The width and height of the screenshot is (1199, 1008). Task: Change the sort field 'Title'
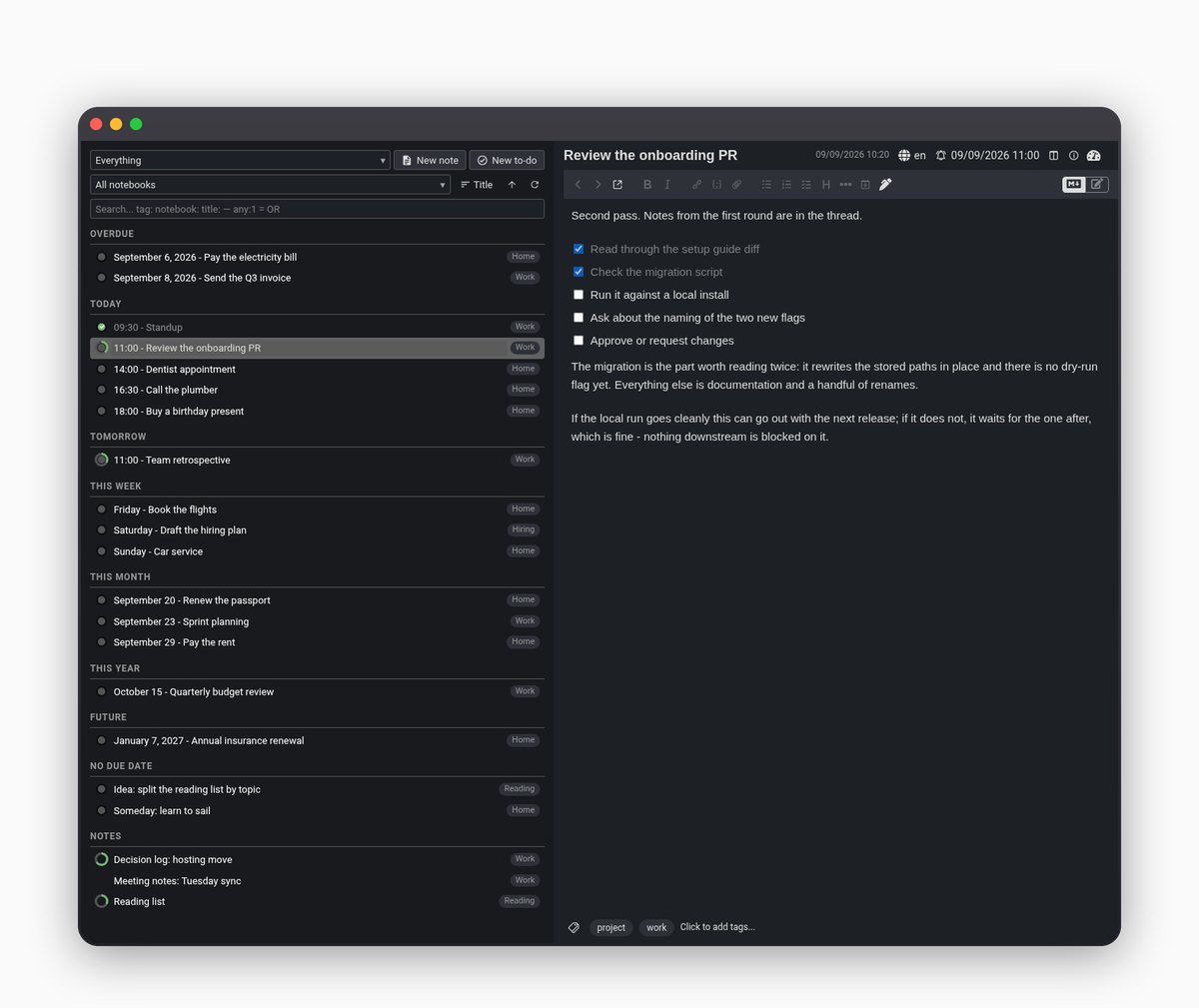[477, 185]
